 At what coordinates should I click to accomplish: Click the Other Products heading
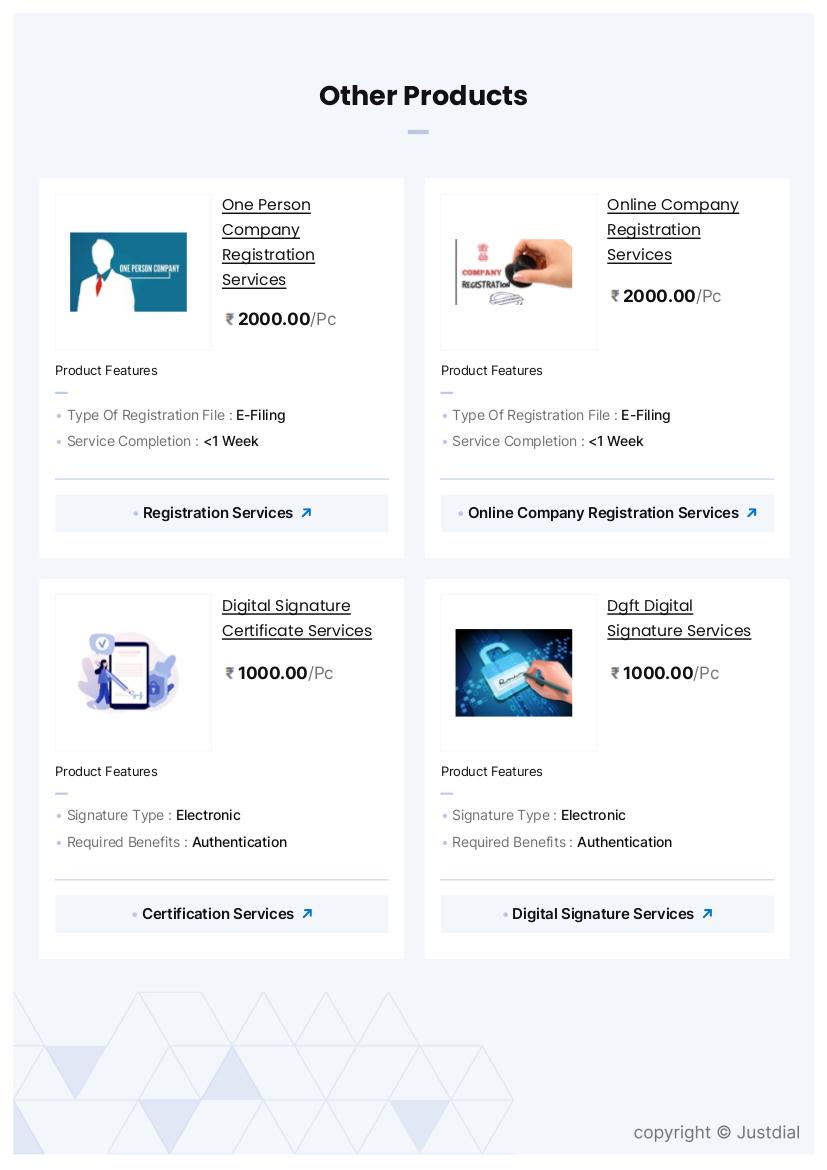423,96
